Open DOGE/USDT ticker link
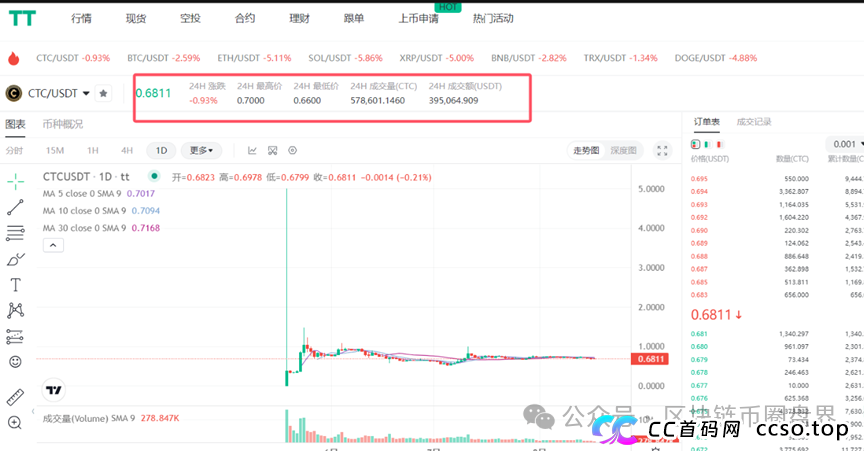This screenshot has width=864, height=451. 716,58
